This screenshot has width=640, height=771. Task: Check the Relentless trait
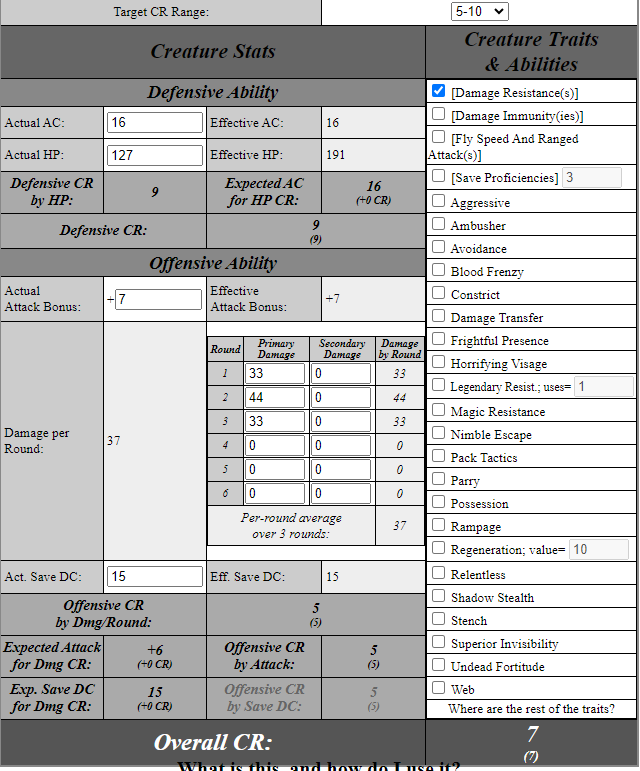click(438, 573)
